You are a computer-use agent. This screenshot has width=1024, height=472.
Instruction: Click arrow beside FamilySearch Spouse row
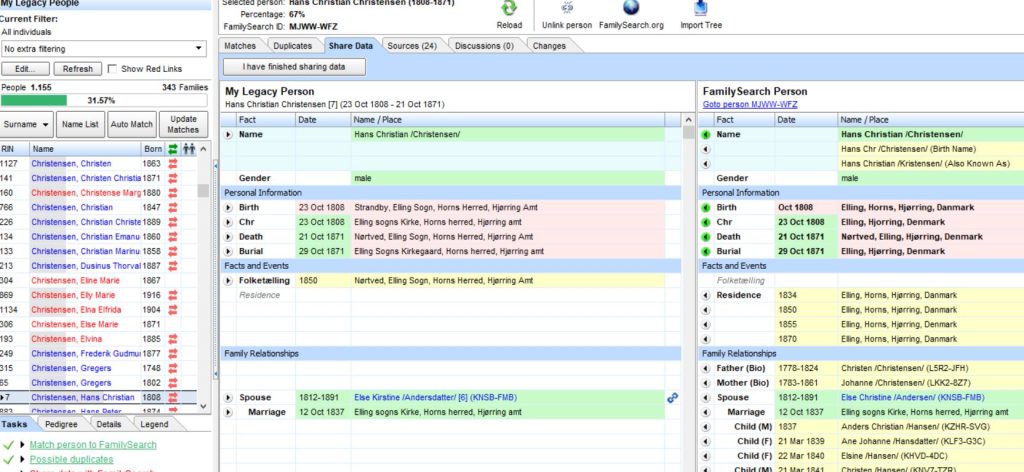[706, 397]
